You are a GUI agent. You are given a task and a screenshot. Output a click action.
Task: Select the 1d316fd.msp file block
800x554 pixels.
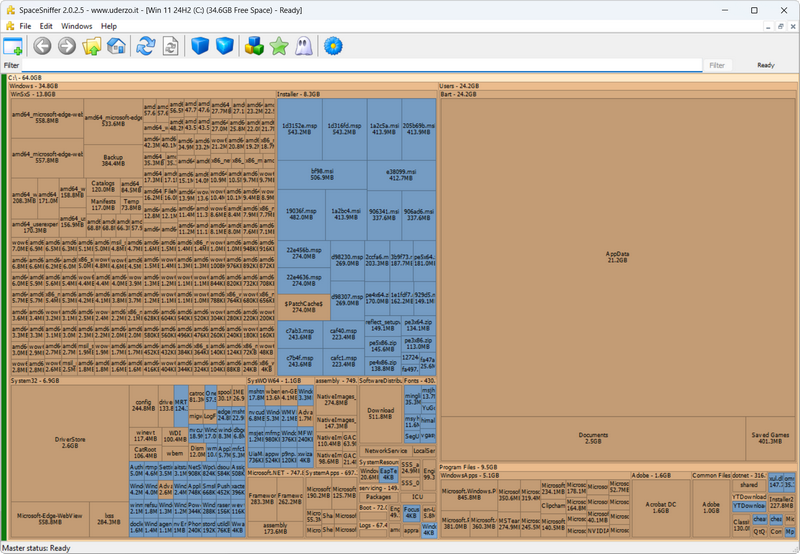tap(344, 129)
